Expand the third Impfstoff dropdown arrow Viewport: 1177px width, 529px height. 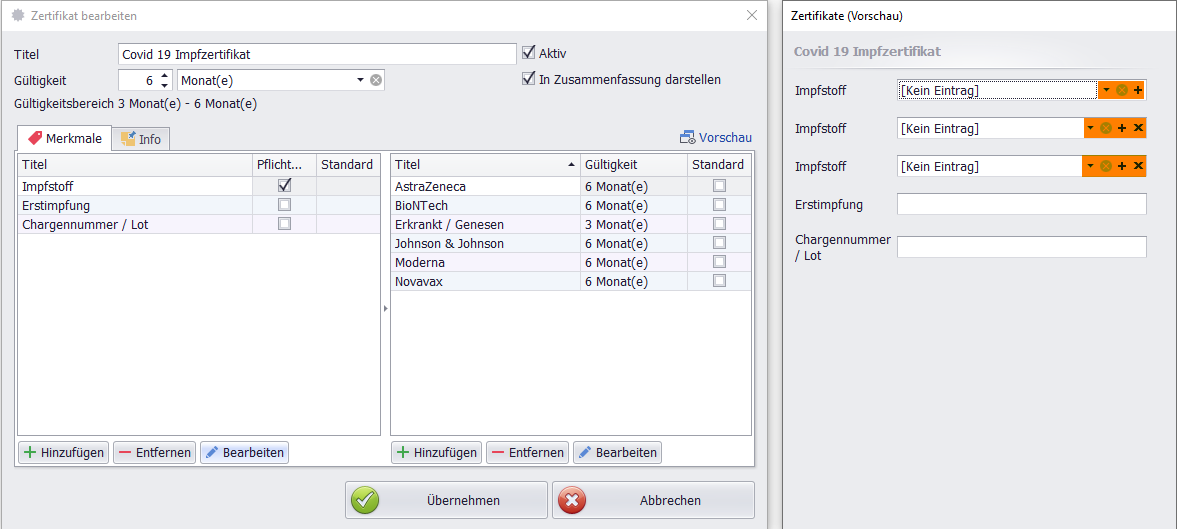[x=1091, y=166]
